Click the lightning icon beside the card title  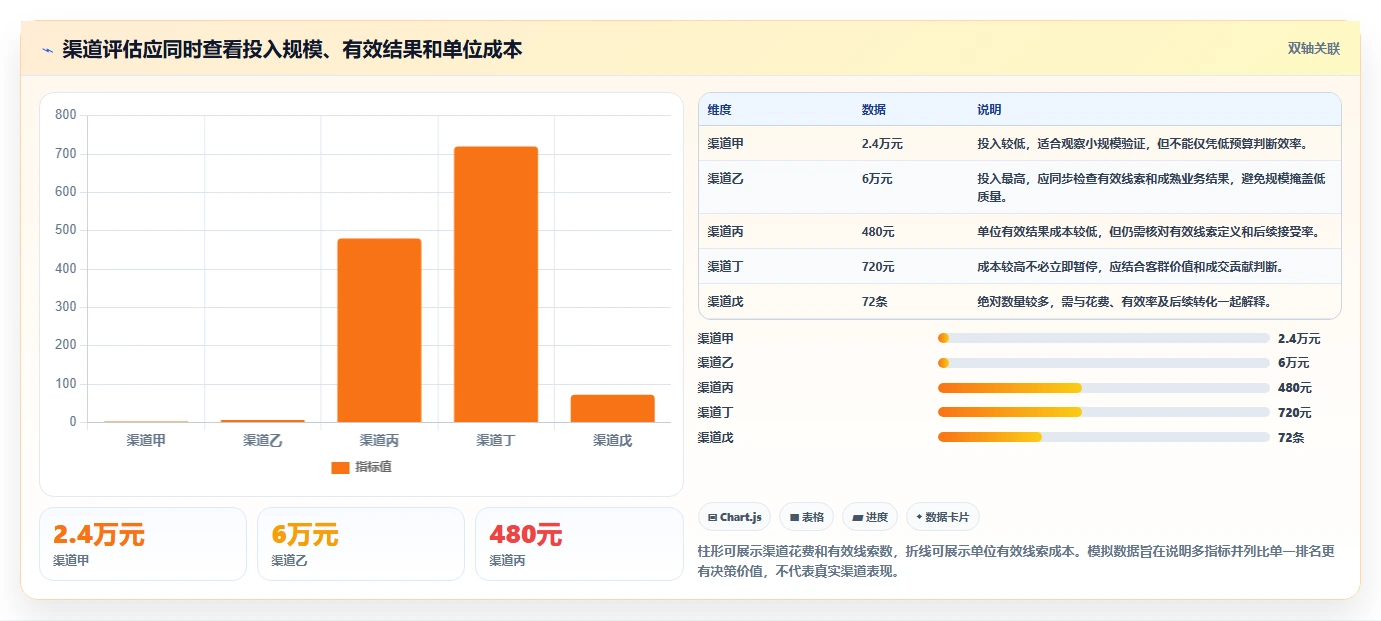pyautogui.click(x=47, y=50)
